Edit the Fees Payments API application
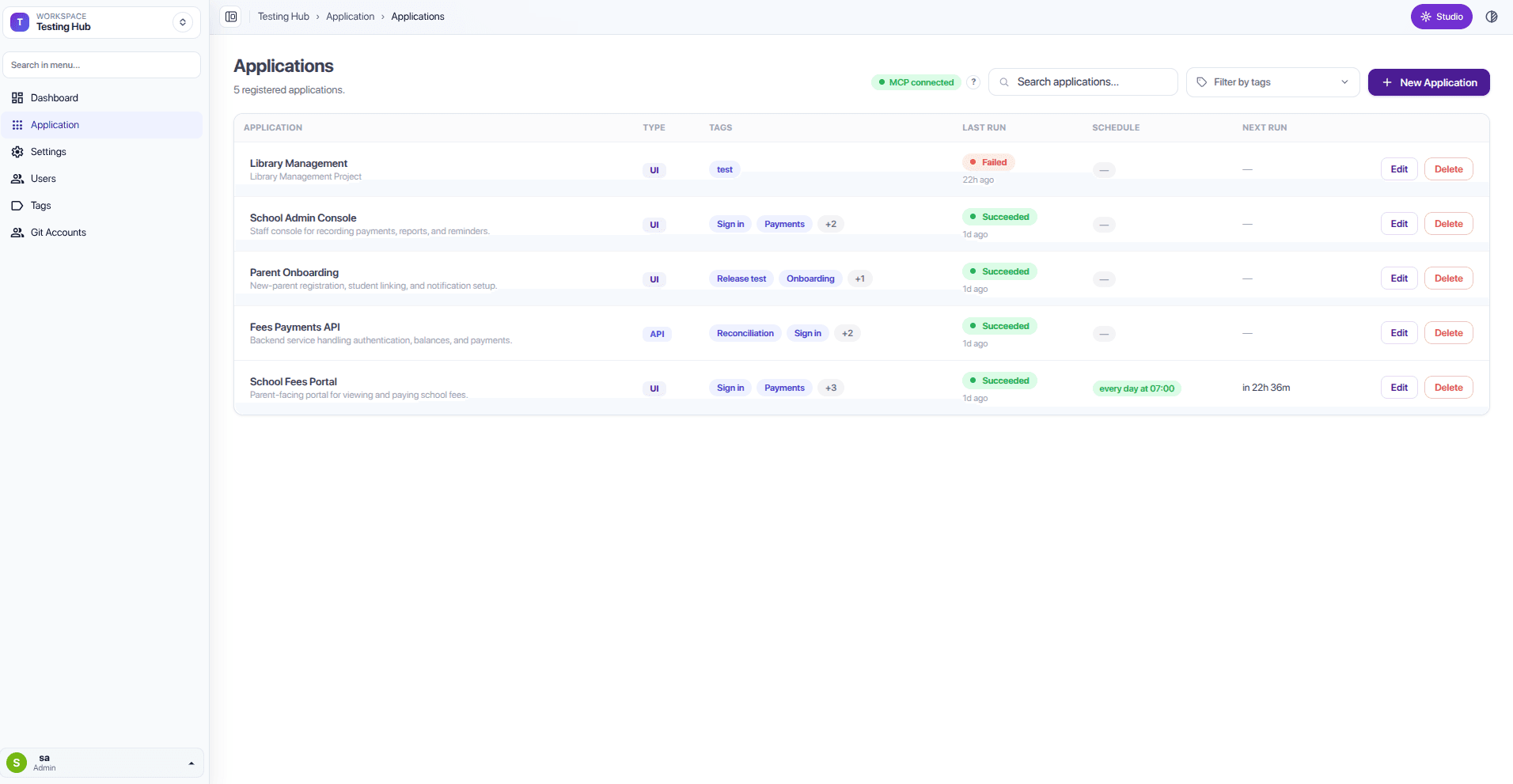Screen dimensions: 1513x784 click(1399, 333)
